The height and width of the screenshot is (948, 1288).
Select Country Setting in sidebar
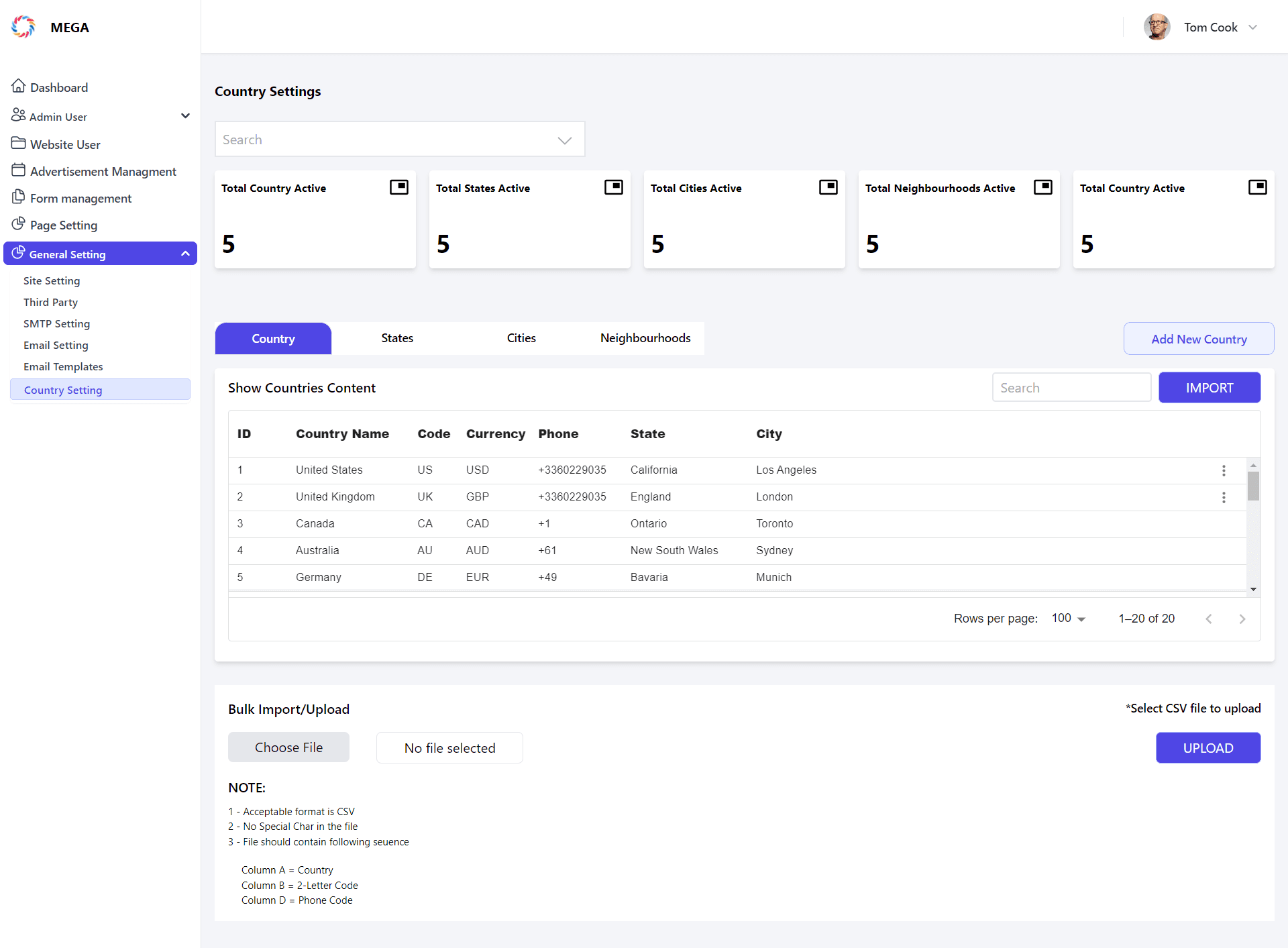(x=101, y=390)
